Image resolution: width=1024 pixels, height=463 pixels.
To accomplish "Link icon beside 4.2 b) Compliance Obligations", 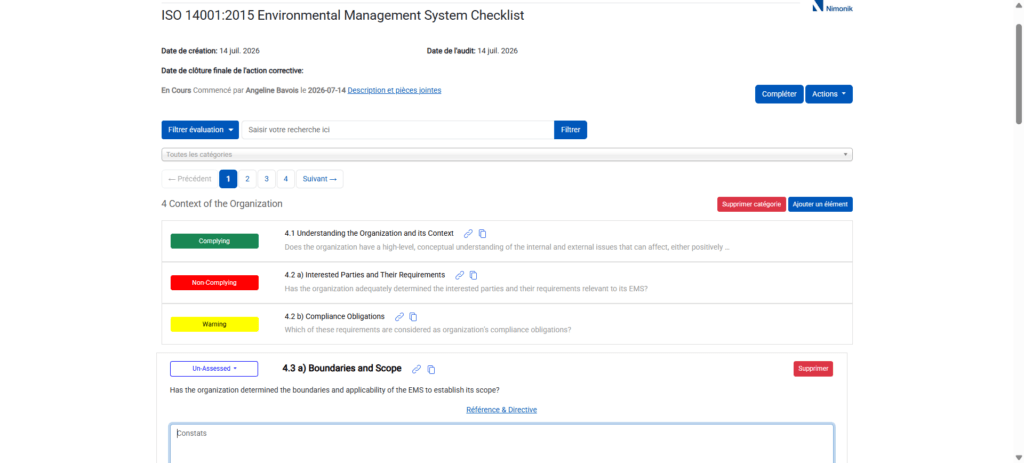I will [x=400, y=317].
